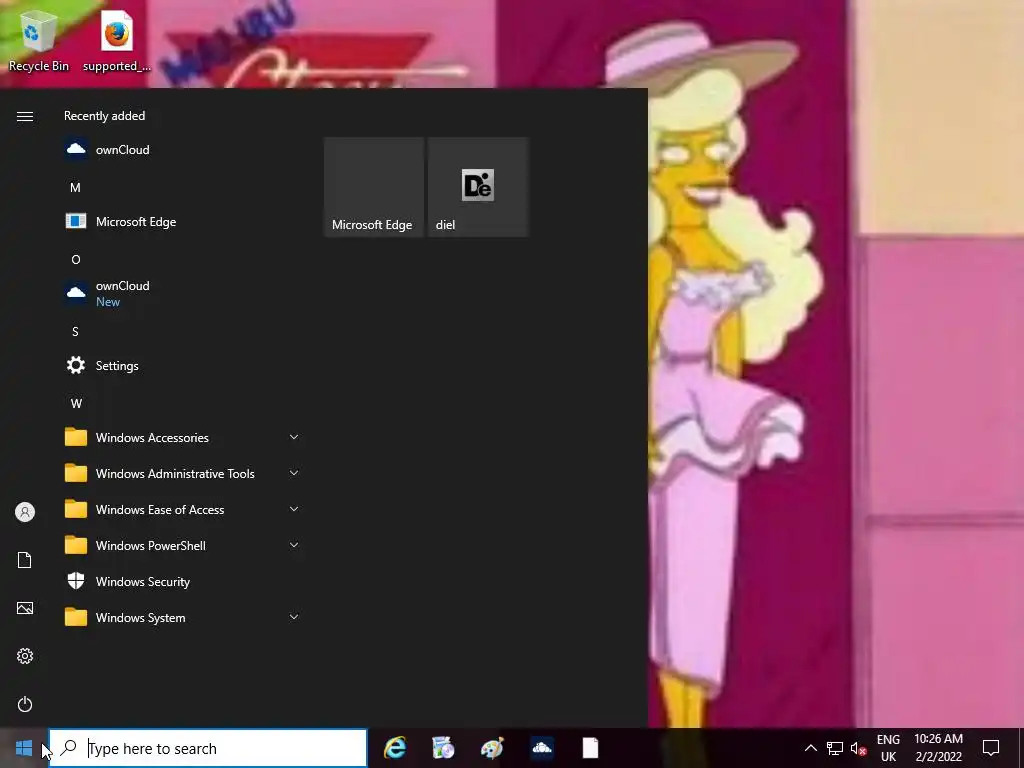This screenshot has width=1024, height=768.
Task: Click the letter W section header
Action: click(76, 404)
